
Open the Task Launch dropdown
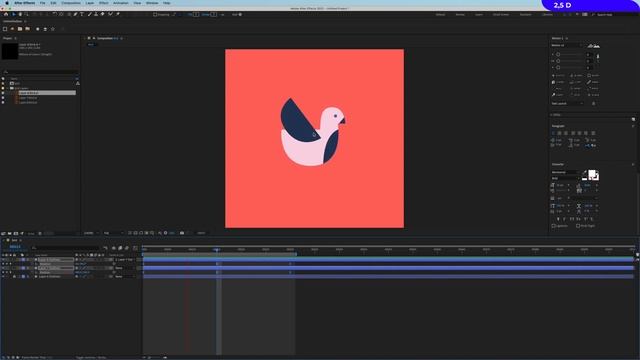click(567, 103)
